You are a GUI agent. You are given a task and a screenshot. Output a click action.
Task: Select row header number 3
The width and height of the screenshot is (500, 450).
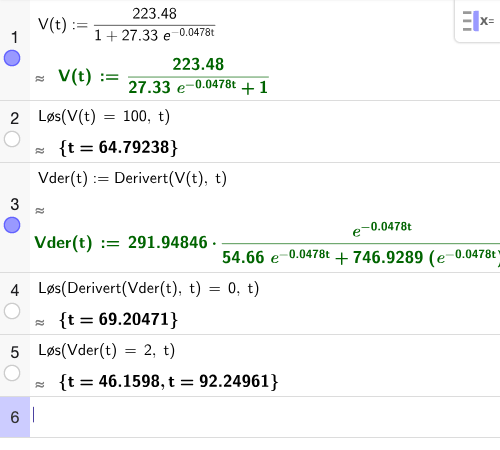(14, 204)
